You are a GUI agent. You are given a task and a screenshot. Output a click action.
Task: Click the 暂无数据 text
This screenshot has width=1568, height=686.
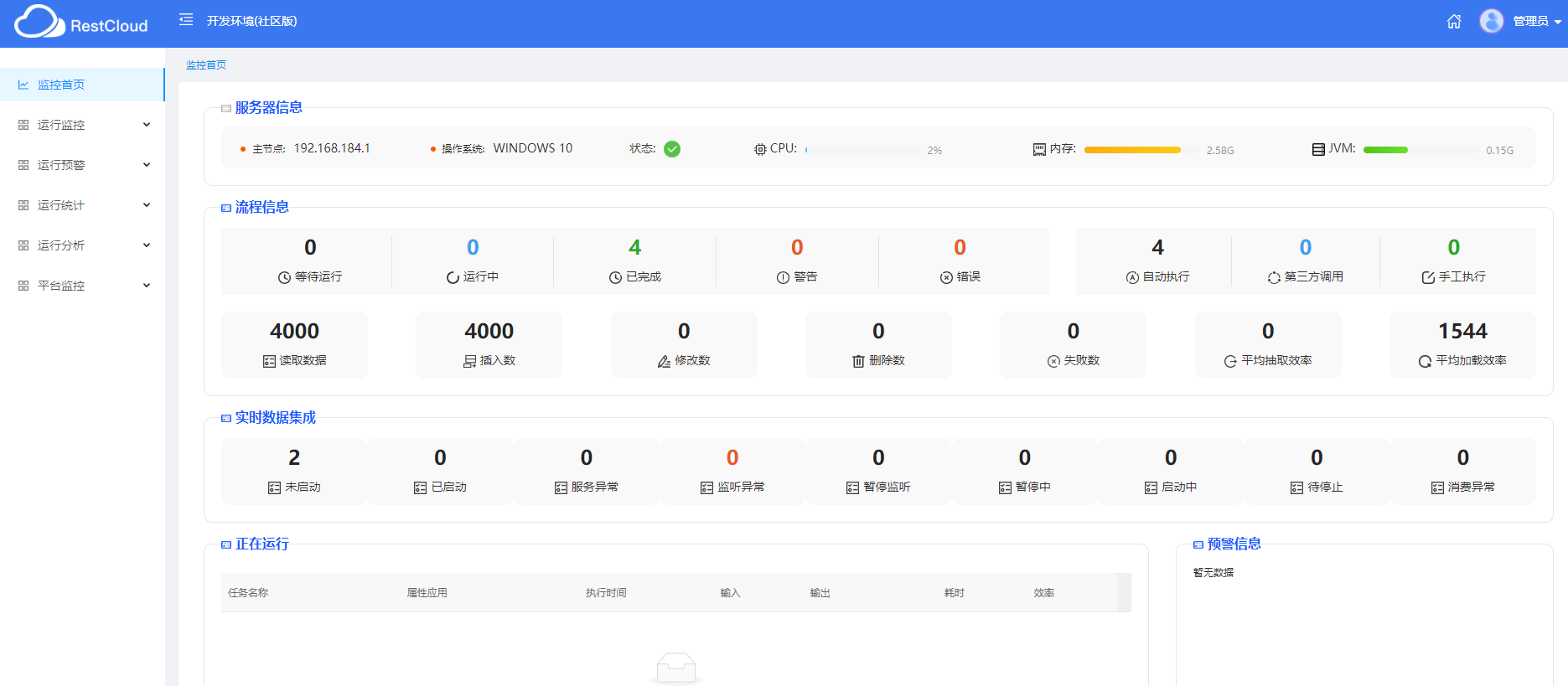1214,572
